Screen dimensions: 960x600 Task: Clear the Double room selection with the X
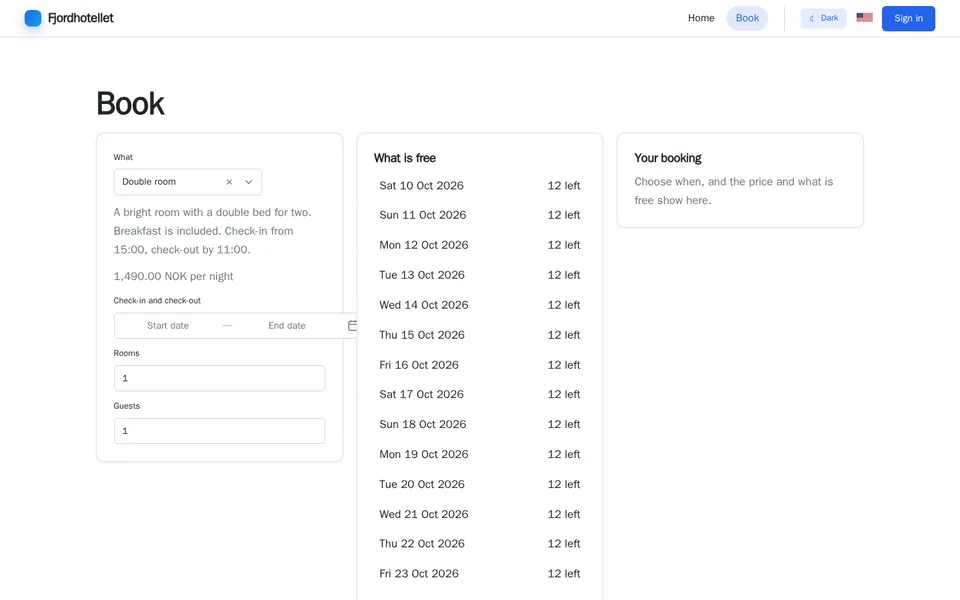[x=229, y=182]
